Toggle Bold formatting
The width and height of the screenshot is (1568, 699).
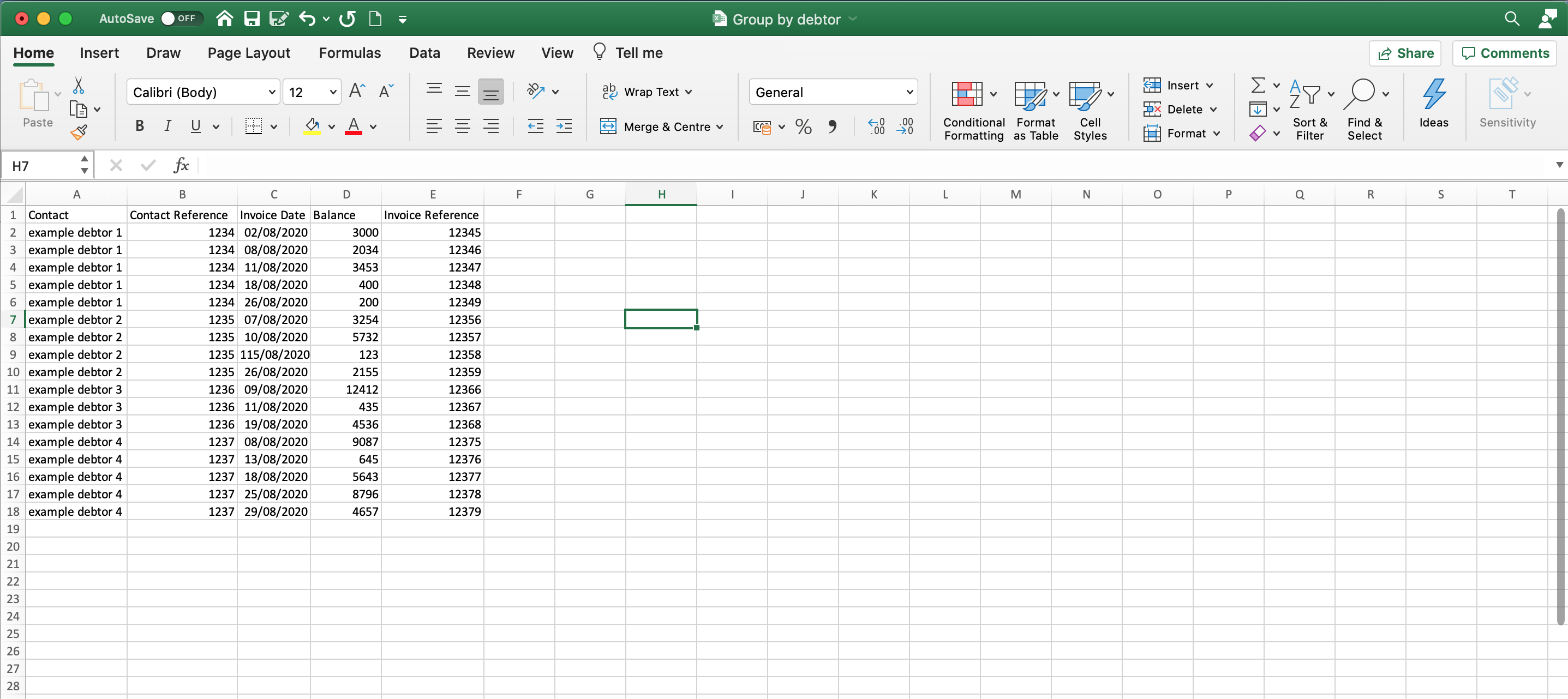(x=139, y=126)
